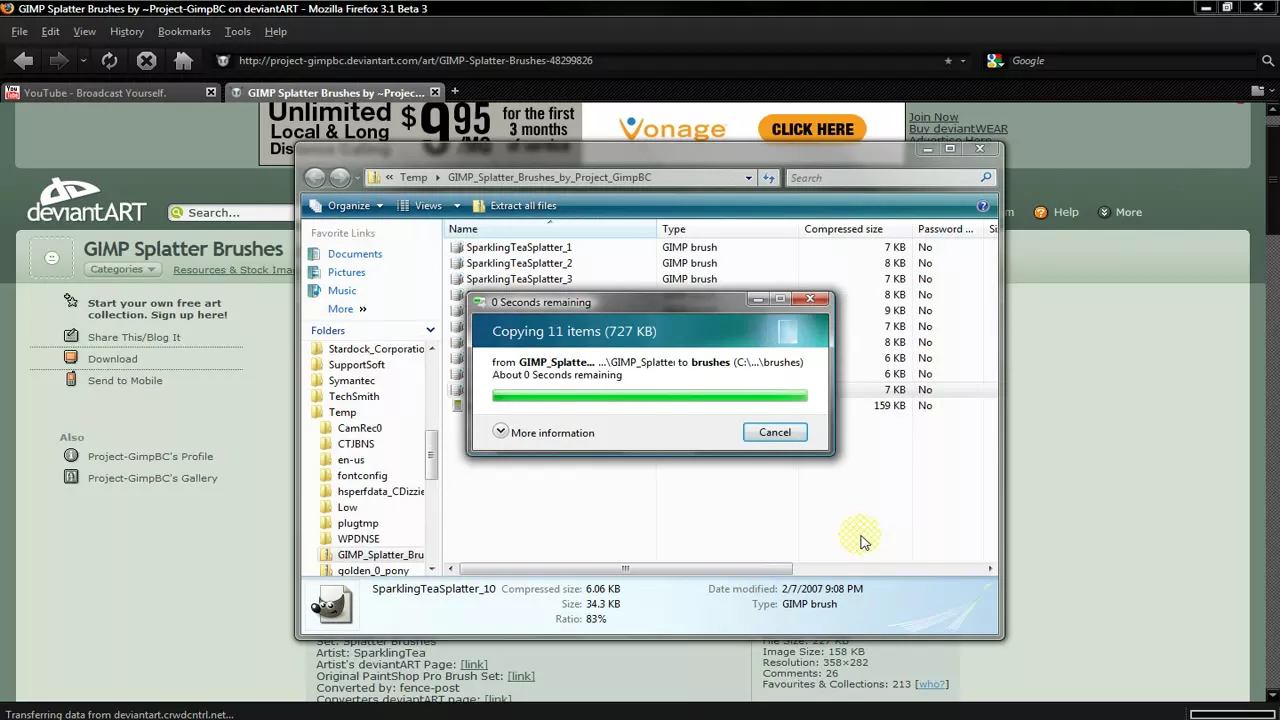The height and width of the screenshot is (720, 1280).
Task: Open a new Firefox tab
Action: (454, 92)
